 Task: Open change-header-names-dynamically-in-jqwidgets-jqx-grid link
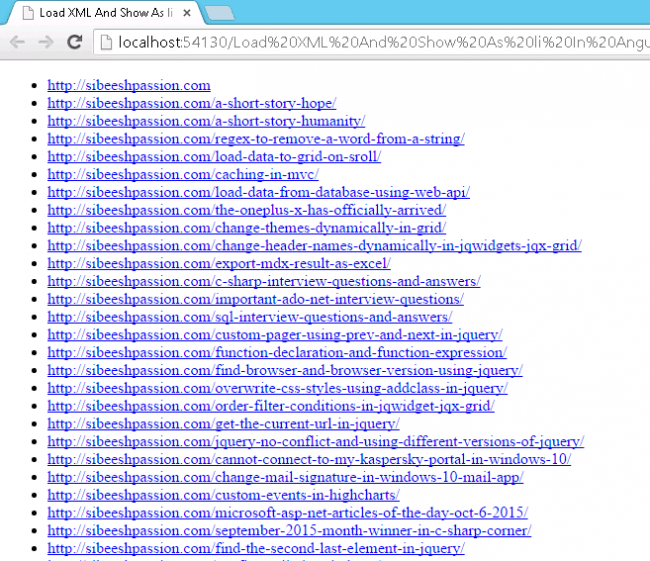click(314, 246)
